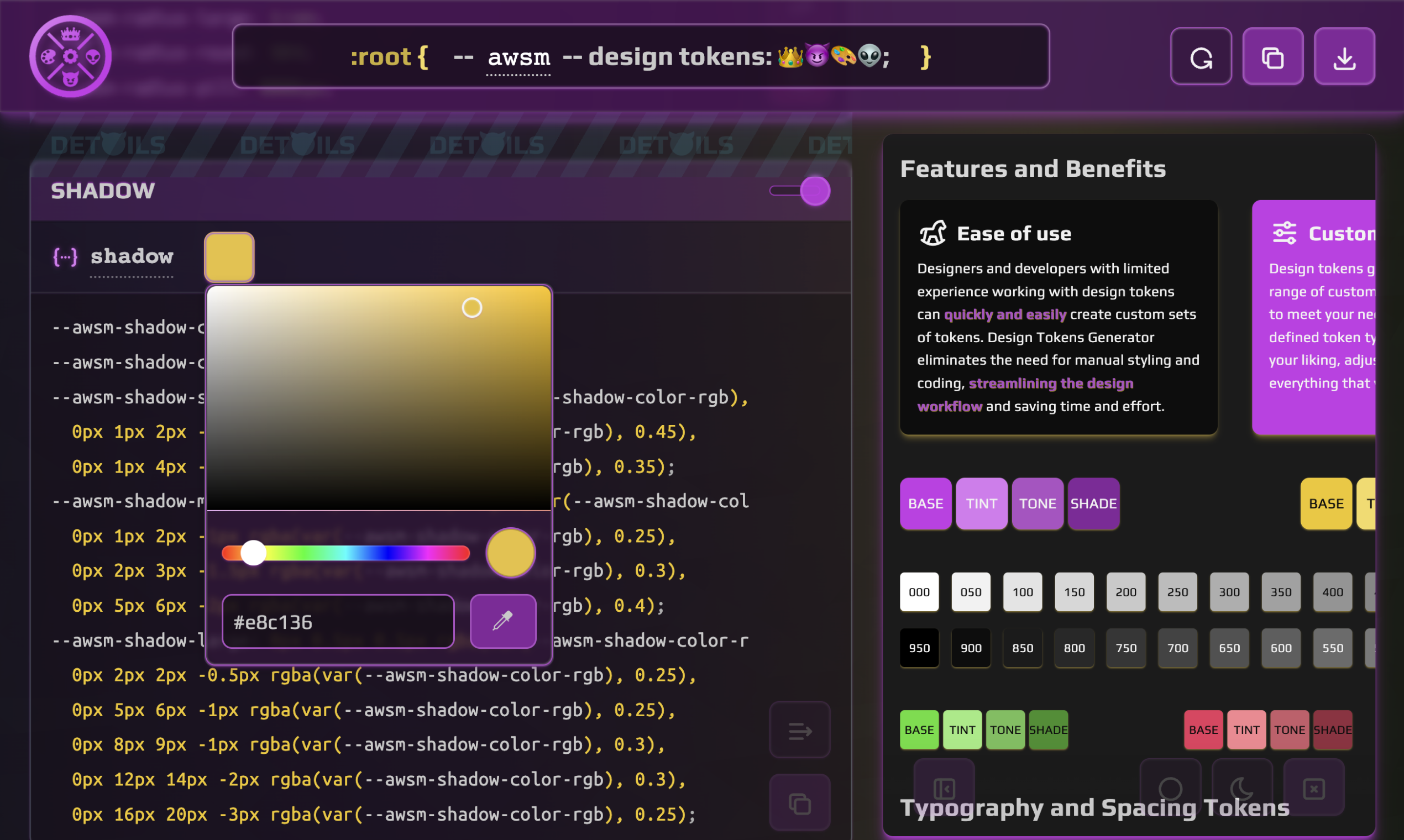
Task: Click the green TINT swatch
Action: point(962,729)
